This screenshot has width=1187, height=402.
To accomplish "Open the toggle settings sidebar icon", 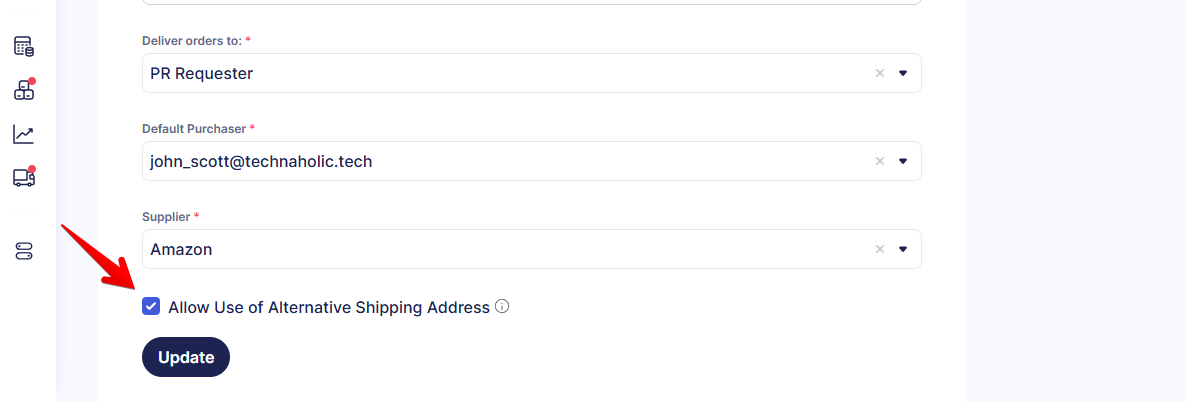I will (24, 251).
